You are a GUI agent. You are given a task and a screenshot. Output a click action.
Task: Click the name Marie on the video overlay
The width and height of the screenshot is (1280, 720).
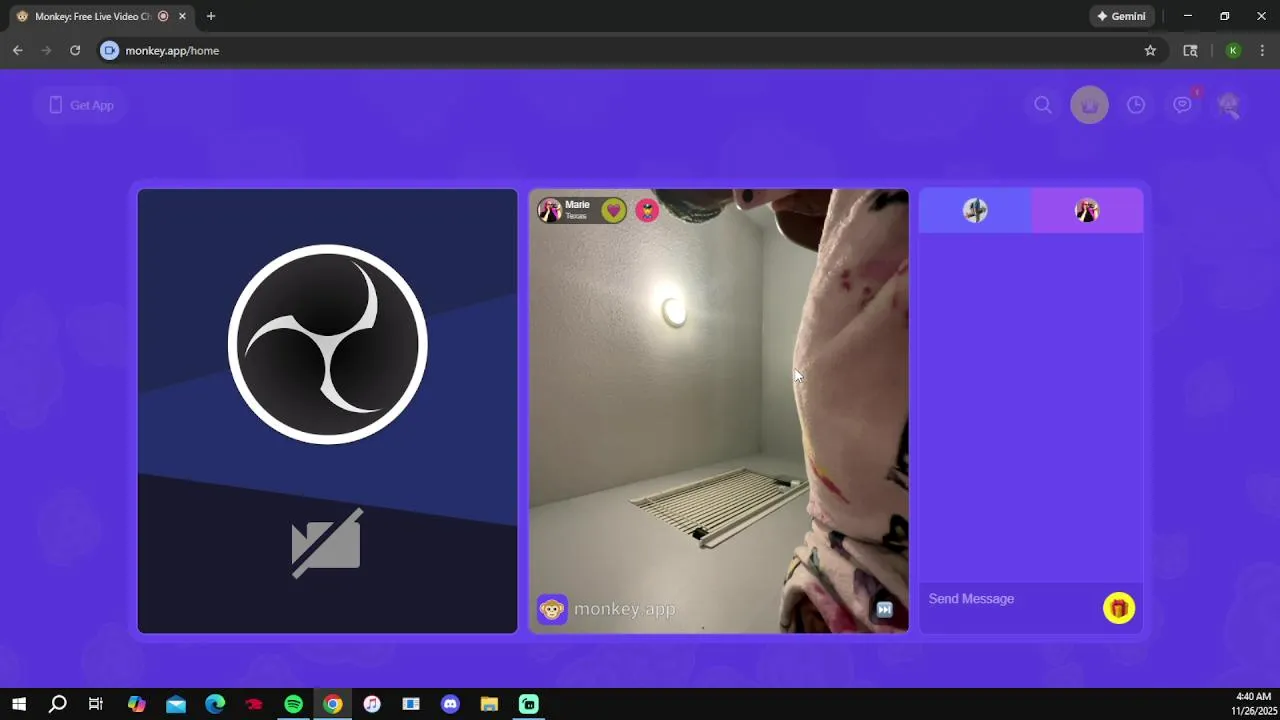tap(577, 205)
